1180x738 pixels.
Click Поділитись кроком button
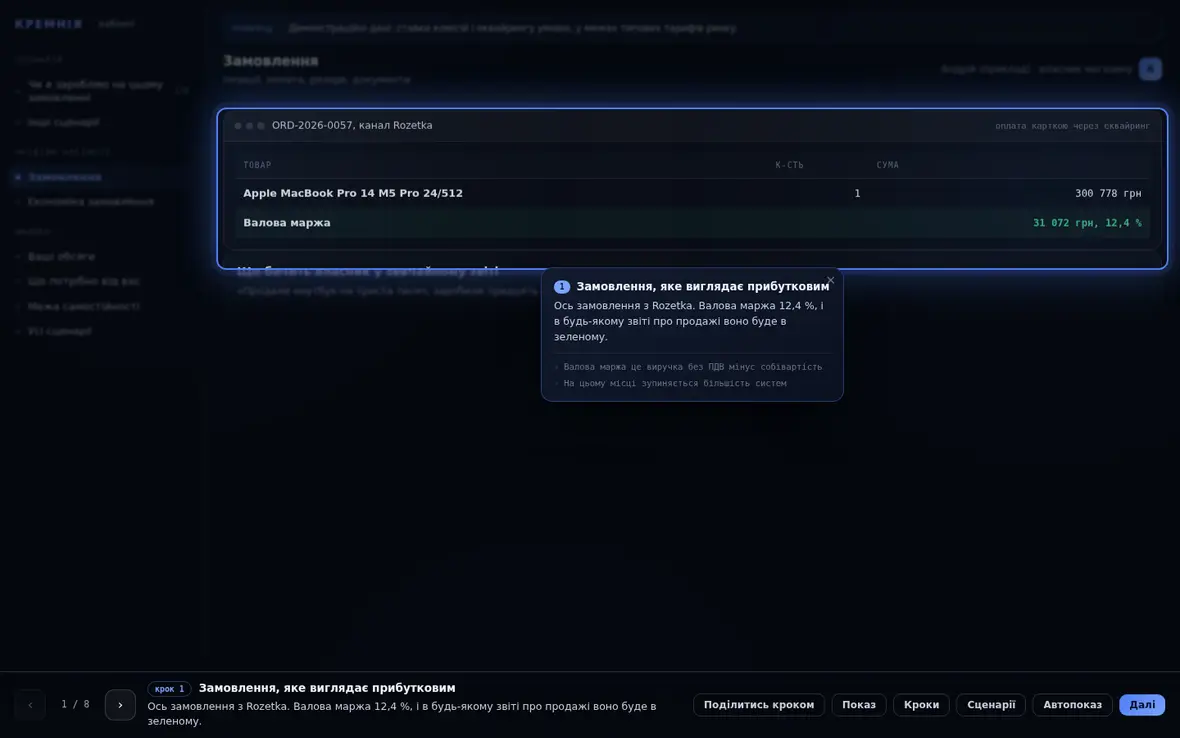coord(759,705)
